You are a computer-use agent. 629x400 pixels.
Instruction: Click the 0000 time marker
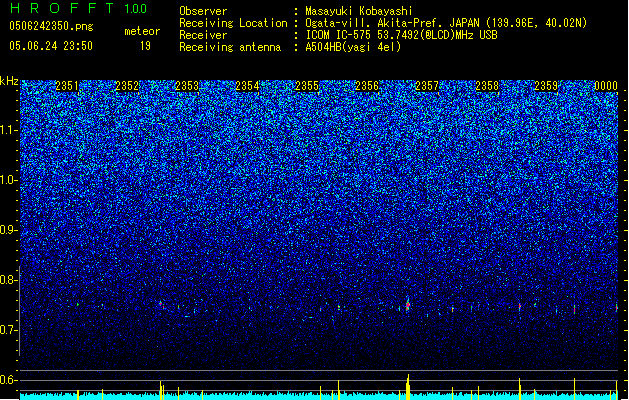coord(606,86)
